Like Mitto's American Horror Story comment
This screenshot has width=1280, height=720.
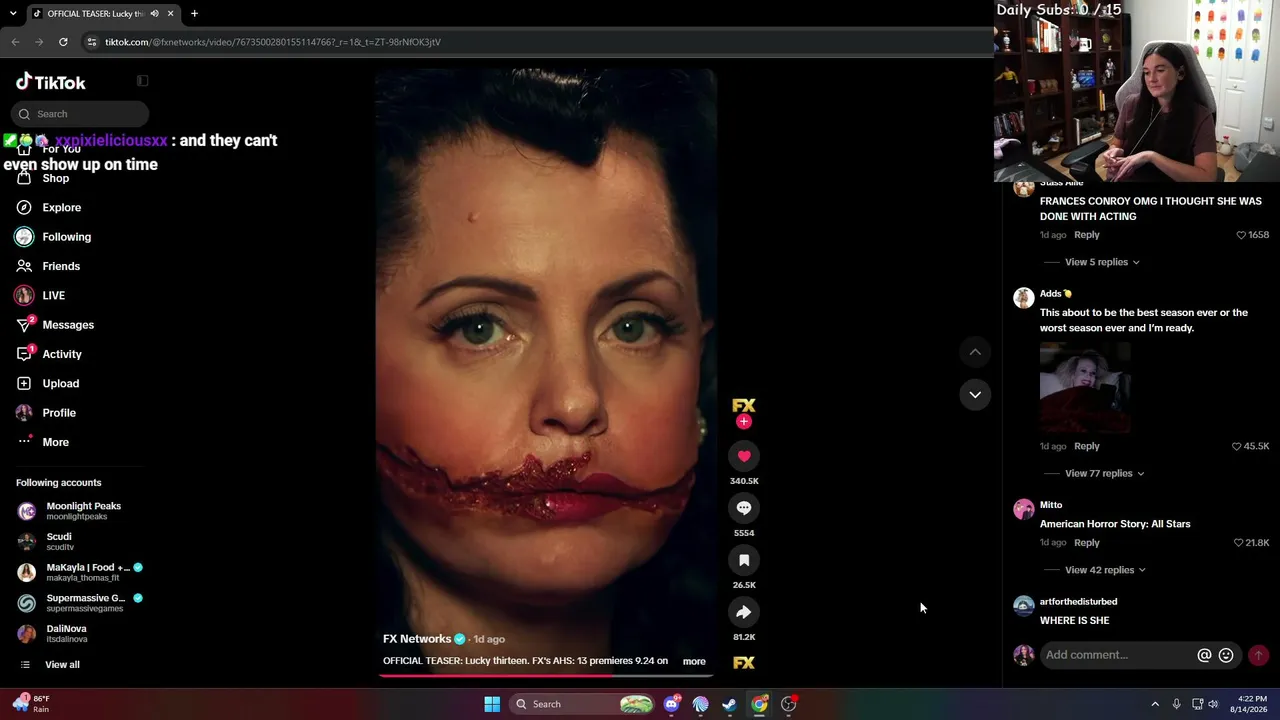[x=1238, y=543]
